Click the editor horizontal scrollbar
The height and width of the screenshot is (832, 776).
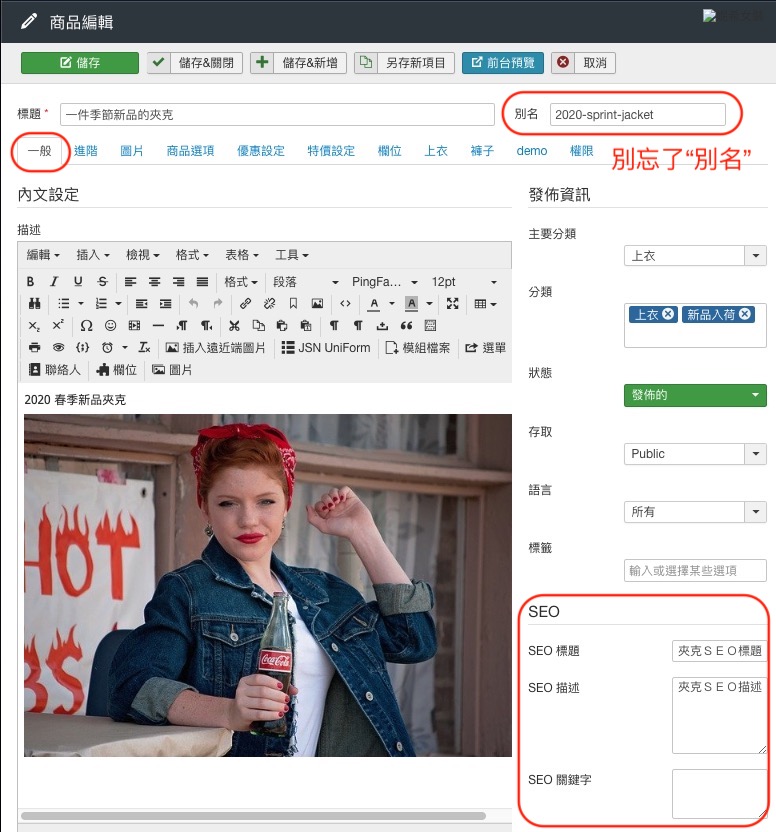[x=253, y=816]
